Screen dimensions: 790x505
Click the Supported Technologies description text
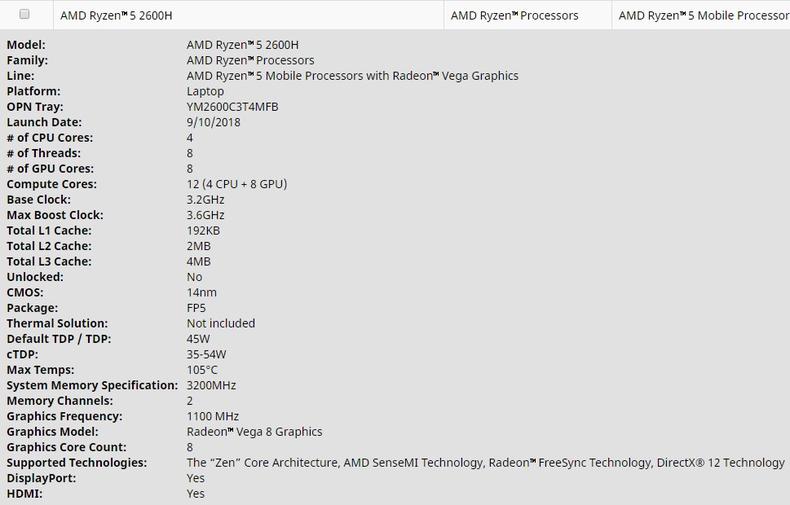tap(485, 463)
